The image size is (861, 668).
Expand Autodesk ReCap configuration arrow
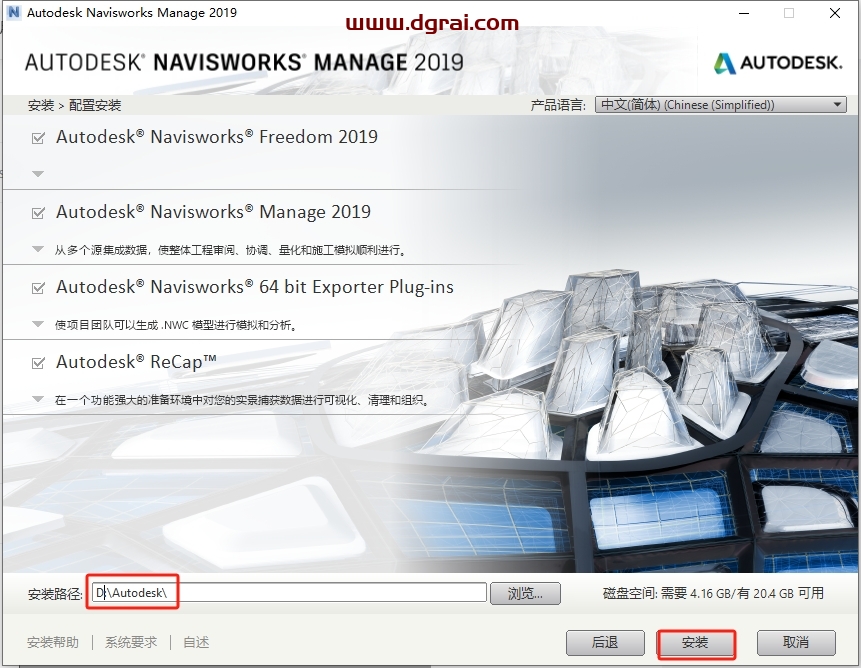click(x=38, y=399)
